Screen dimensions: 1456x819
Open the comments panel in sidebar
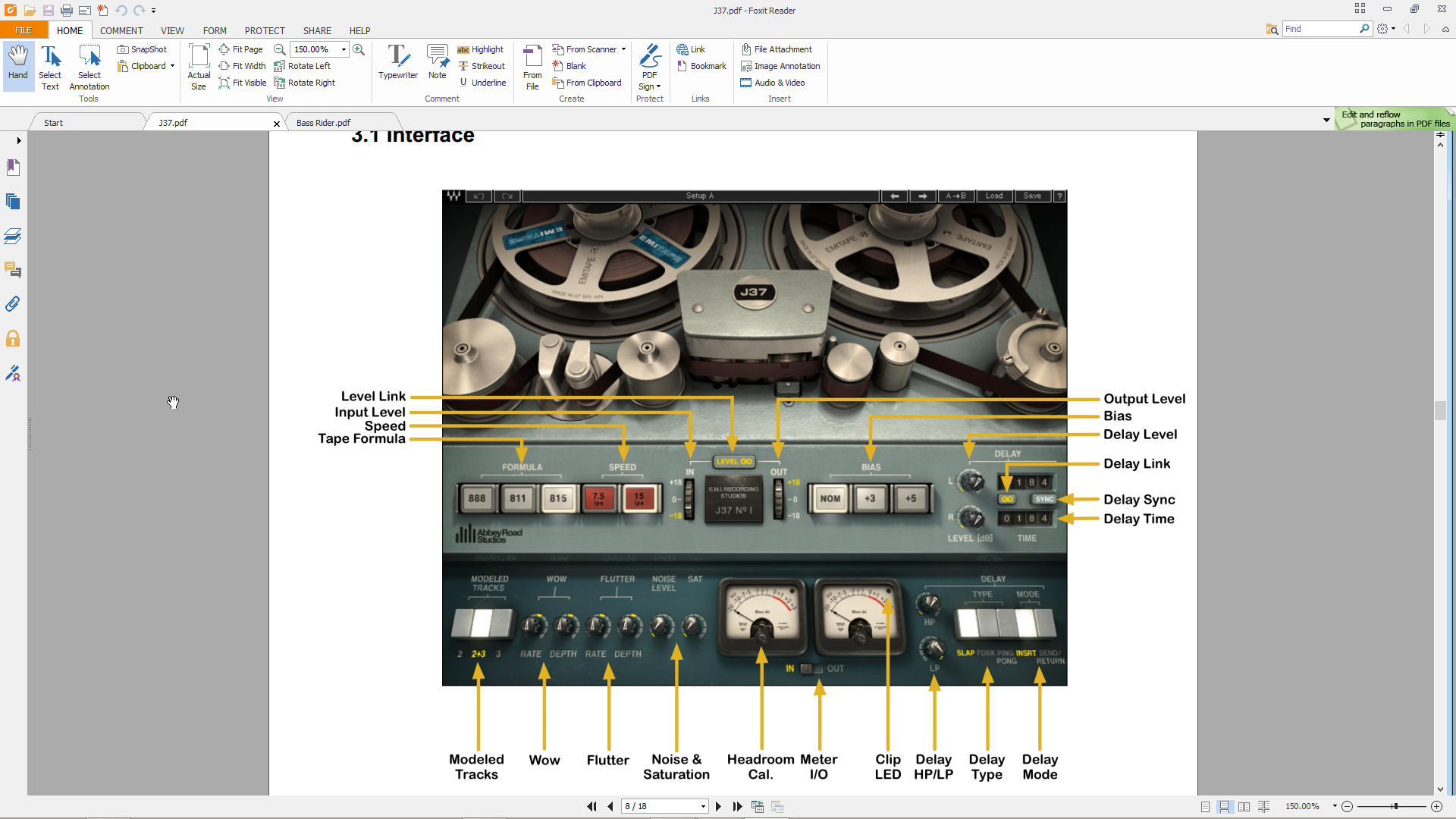pos(13,270)
